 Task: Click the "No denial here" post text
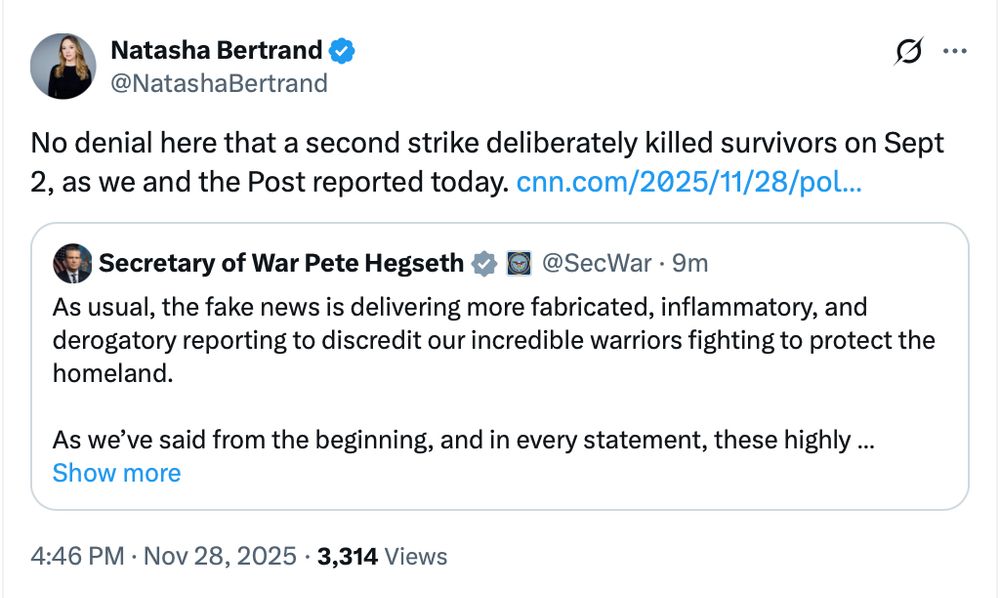coord(300,143)
